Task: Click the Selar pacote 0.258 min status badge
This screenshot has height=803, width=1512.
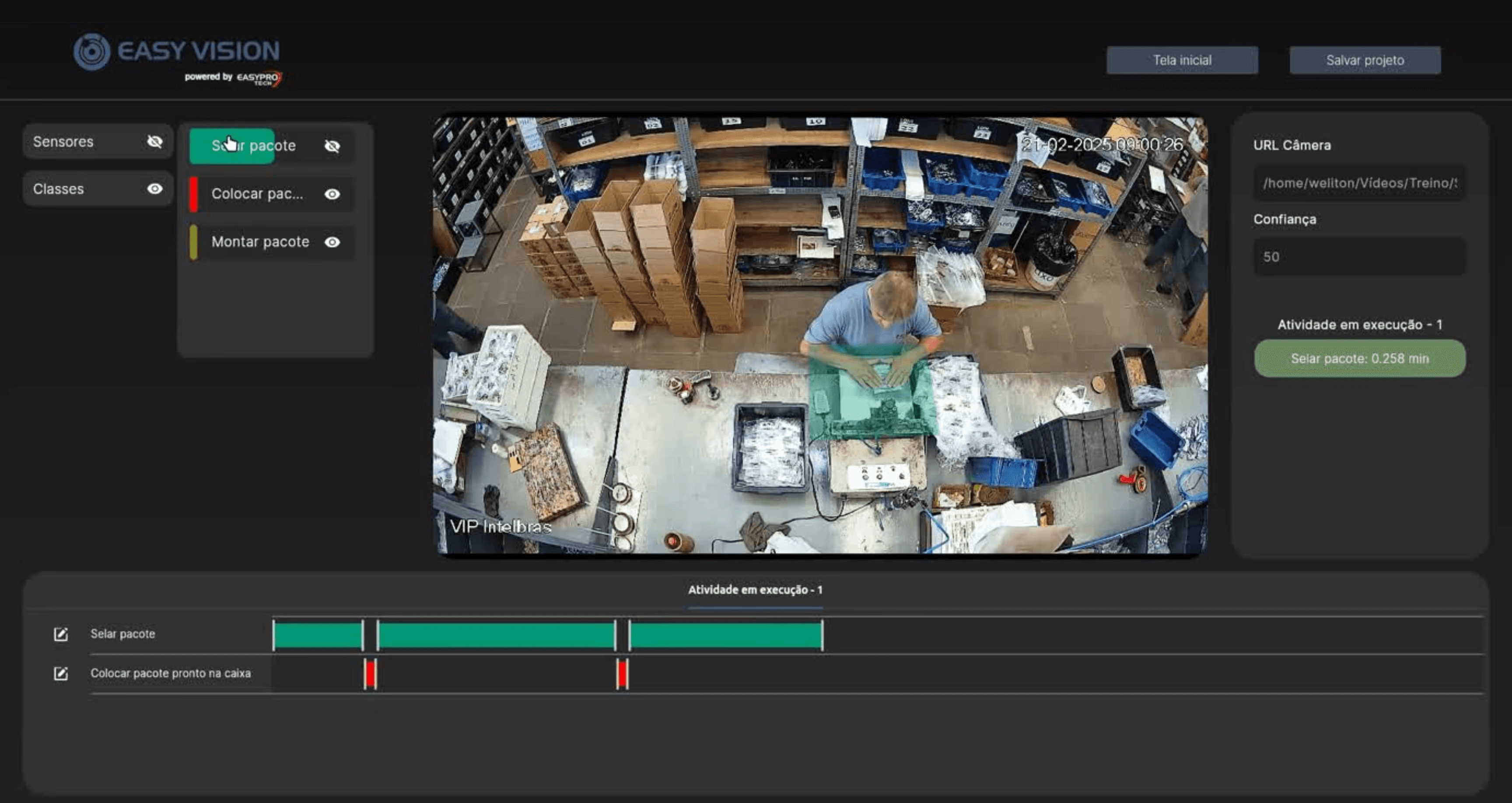Action: 1359,359
